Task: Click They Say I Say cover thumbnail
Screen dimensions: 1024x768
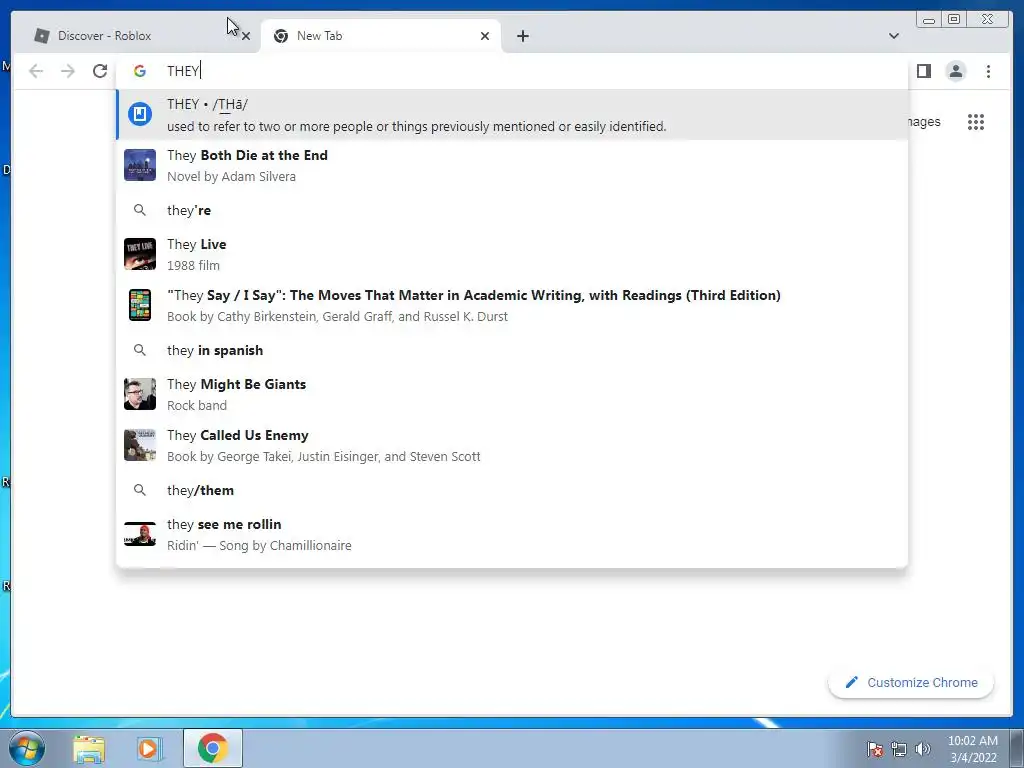Action: 140,305
